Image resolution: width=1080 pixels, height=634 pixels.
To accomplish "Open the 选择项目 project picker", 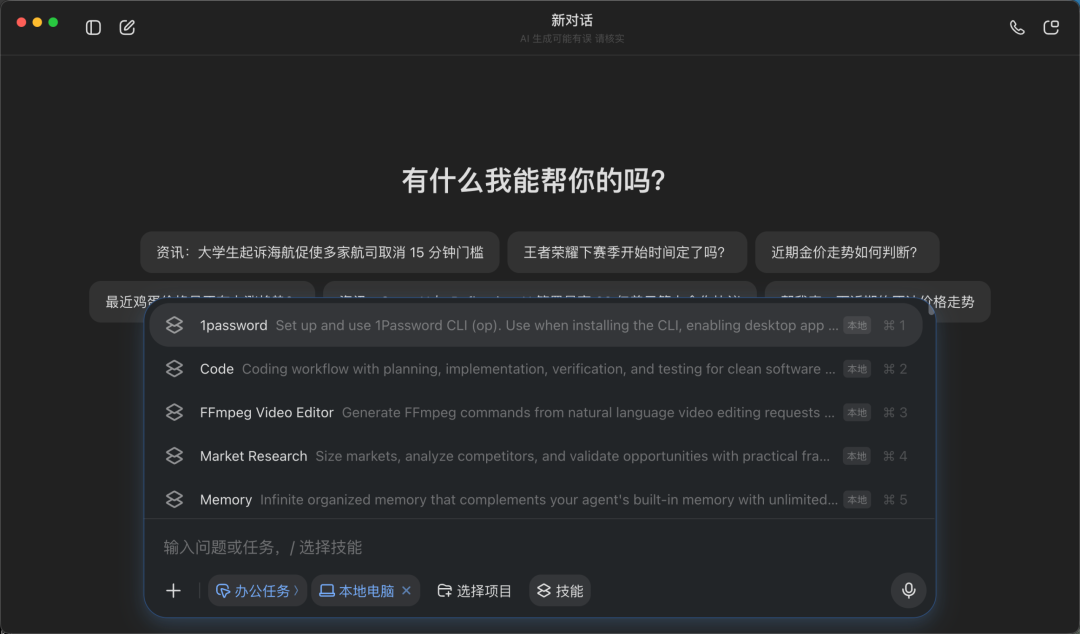I will click(x=475, y=591).
